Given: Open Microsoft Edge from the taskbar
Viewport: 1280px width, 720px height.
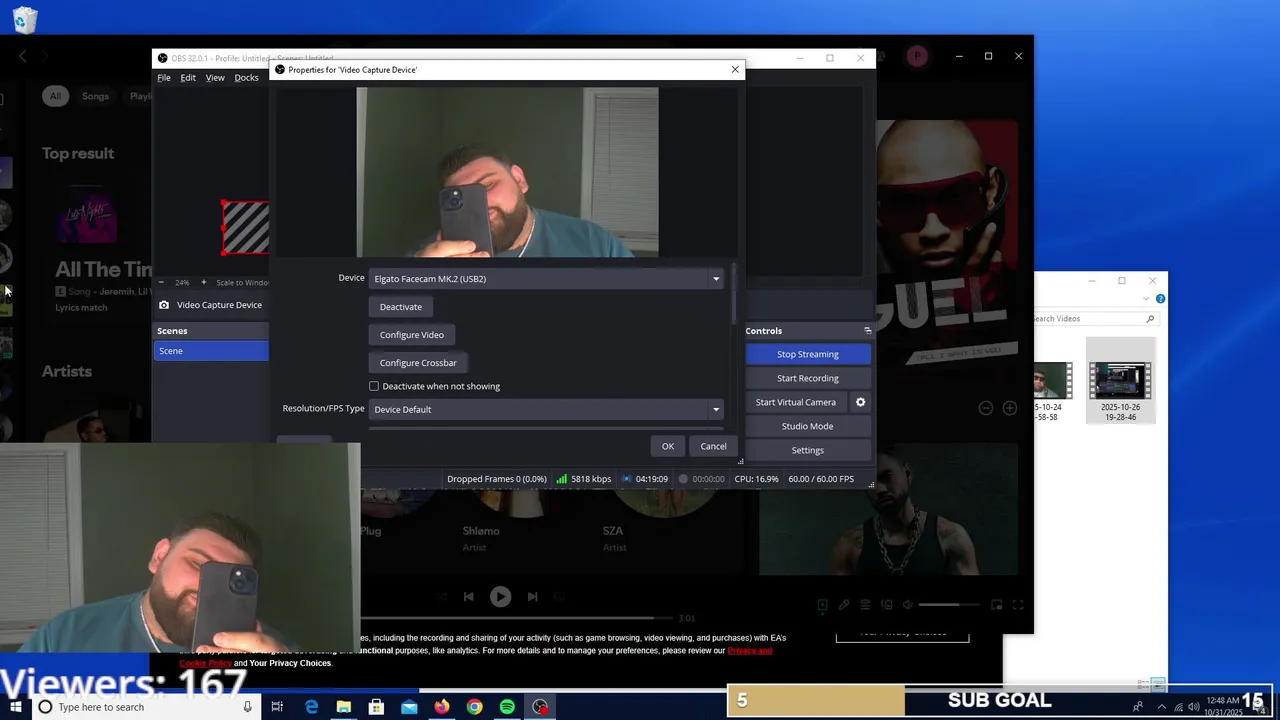Looking at the screenshot, I should pos(311,707).
